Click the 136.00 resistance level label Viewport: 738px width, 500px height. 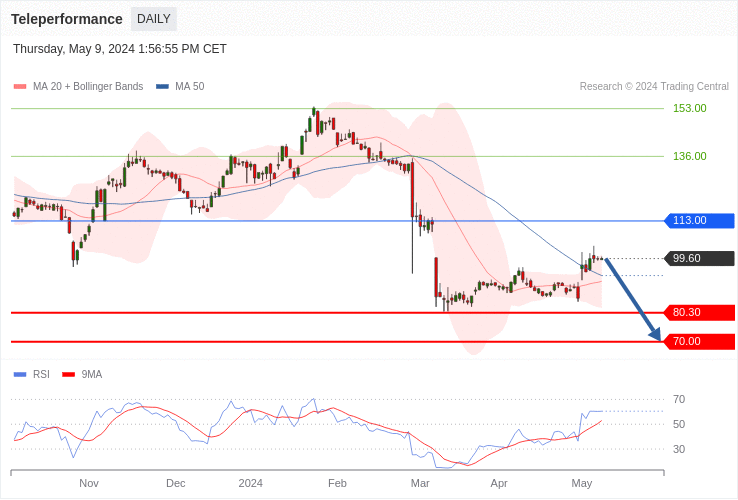click(689, 156)
